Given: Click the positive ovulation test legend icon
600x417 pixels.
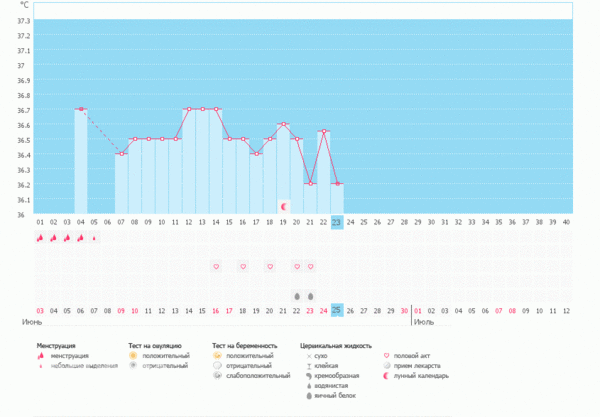Looking at the screenshot, I should click(x=133, y=355).
